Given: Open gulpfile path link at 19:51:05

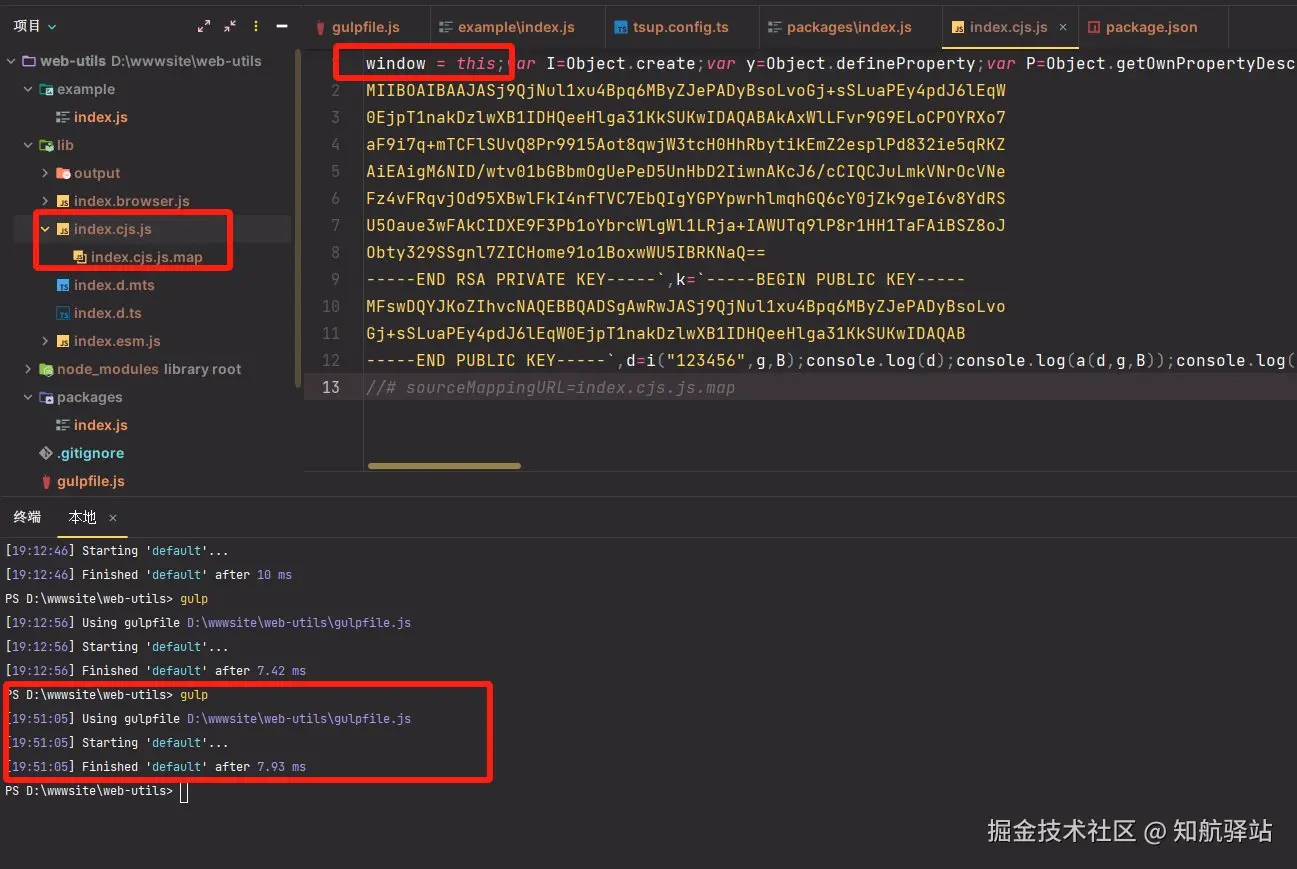Looking at the screenshot, I should tap(299, 719).
